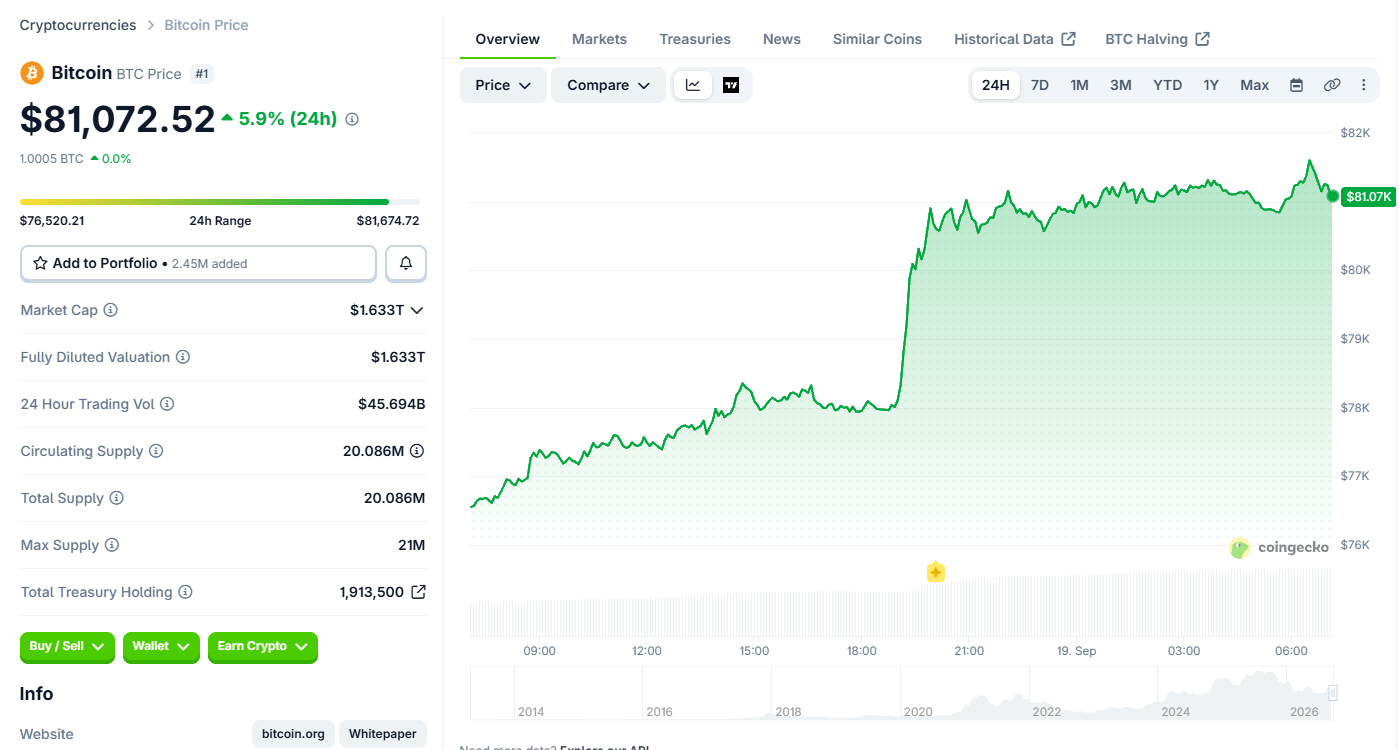Open the Market Cap info tooltip icon
Image resolution: width=1399 pixels, height=750 pixels.
tap(111, 310)
